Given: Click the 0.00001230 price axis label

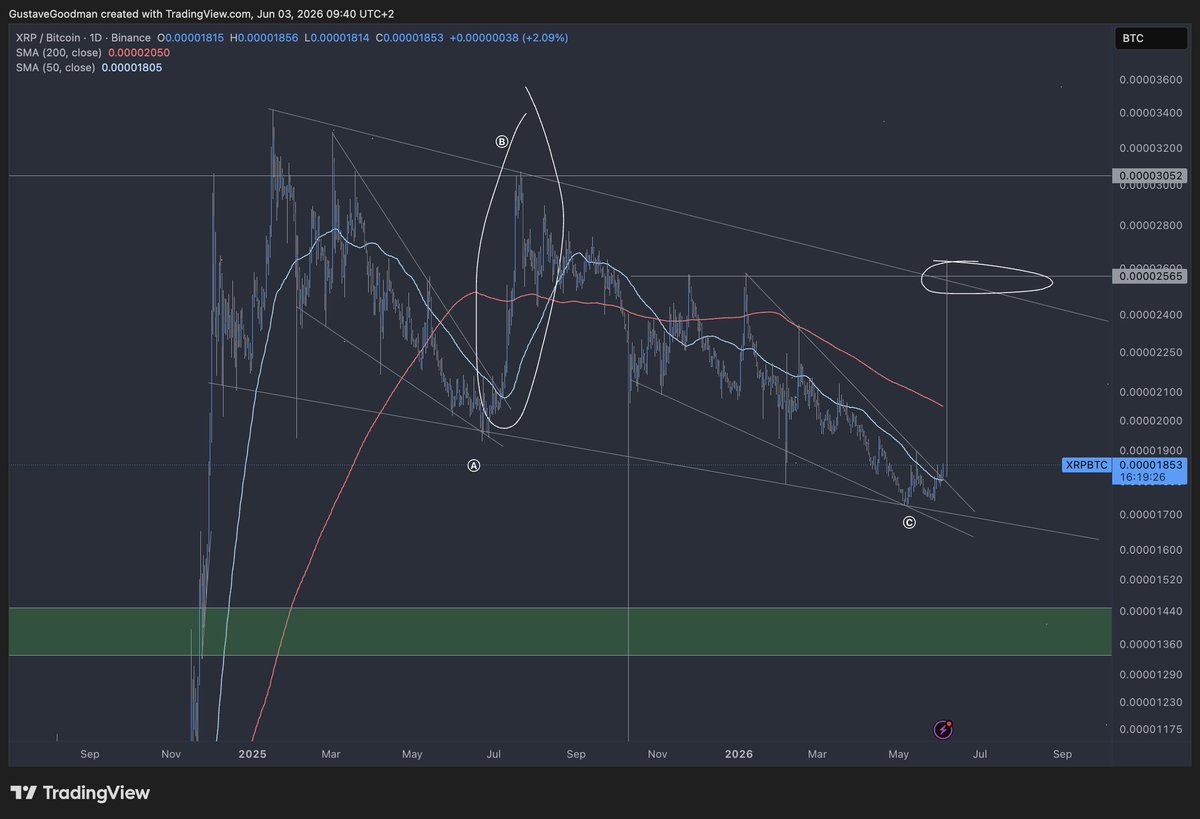Looking at the screenshot, I should coord(1151,703).
